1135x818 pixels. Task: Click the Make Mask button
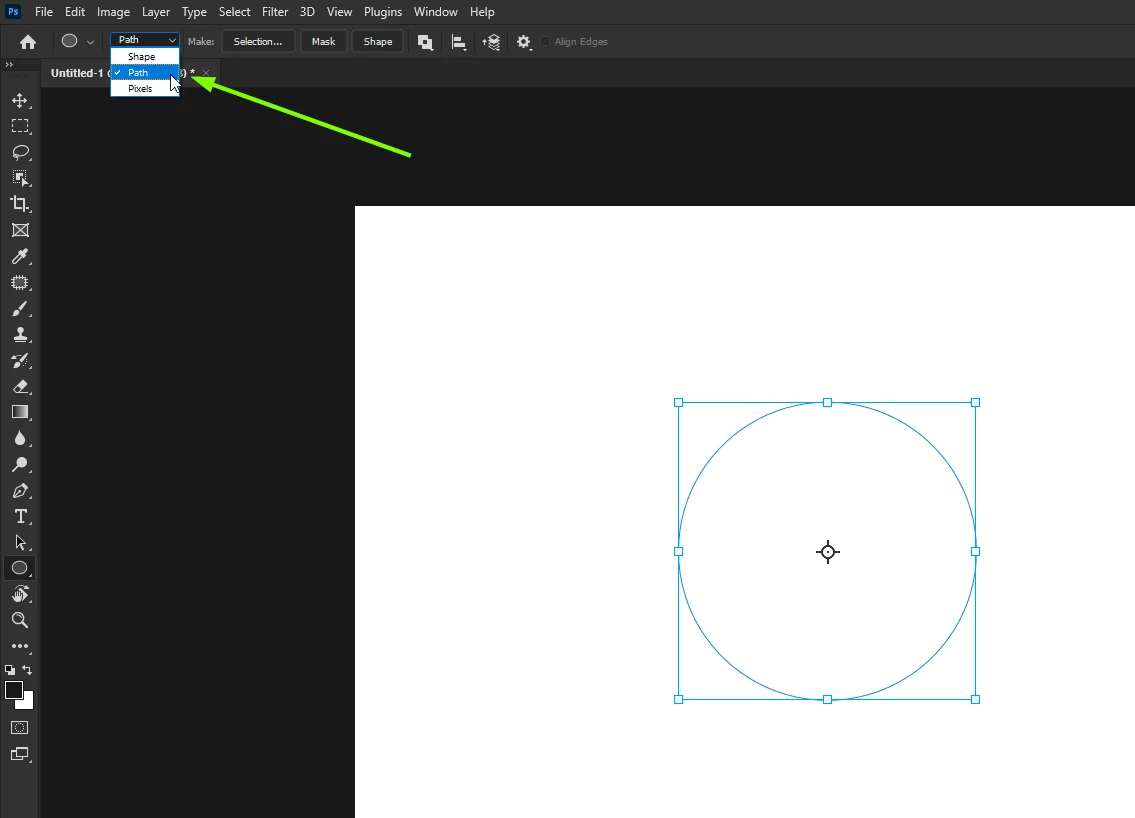coord(324,41)
